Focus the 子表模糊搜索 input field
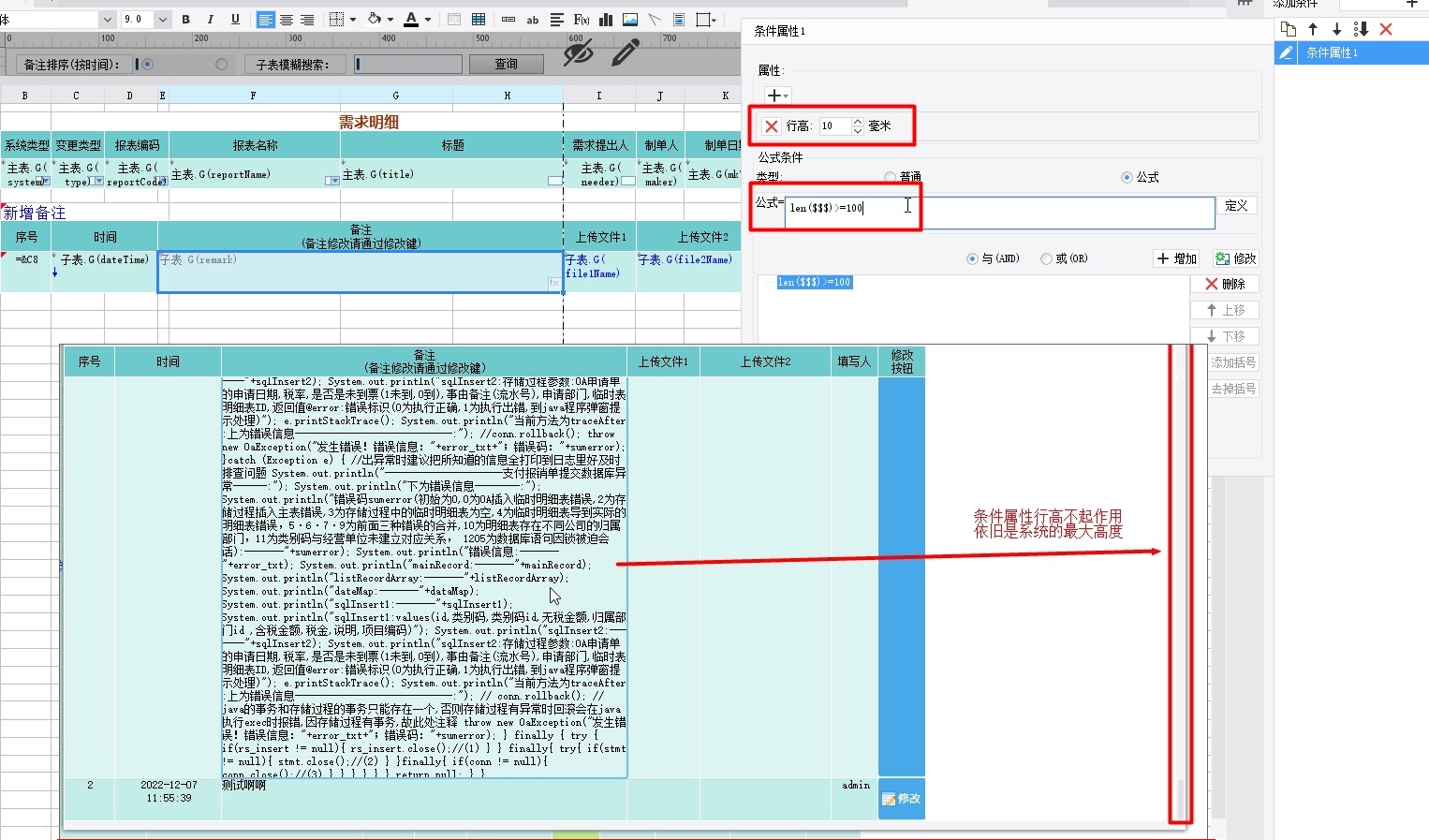Image resolution: width=1429 pixels, height=840 pixels. pyautogui.click(x=408, y=64)
